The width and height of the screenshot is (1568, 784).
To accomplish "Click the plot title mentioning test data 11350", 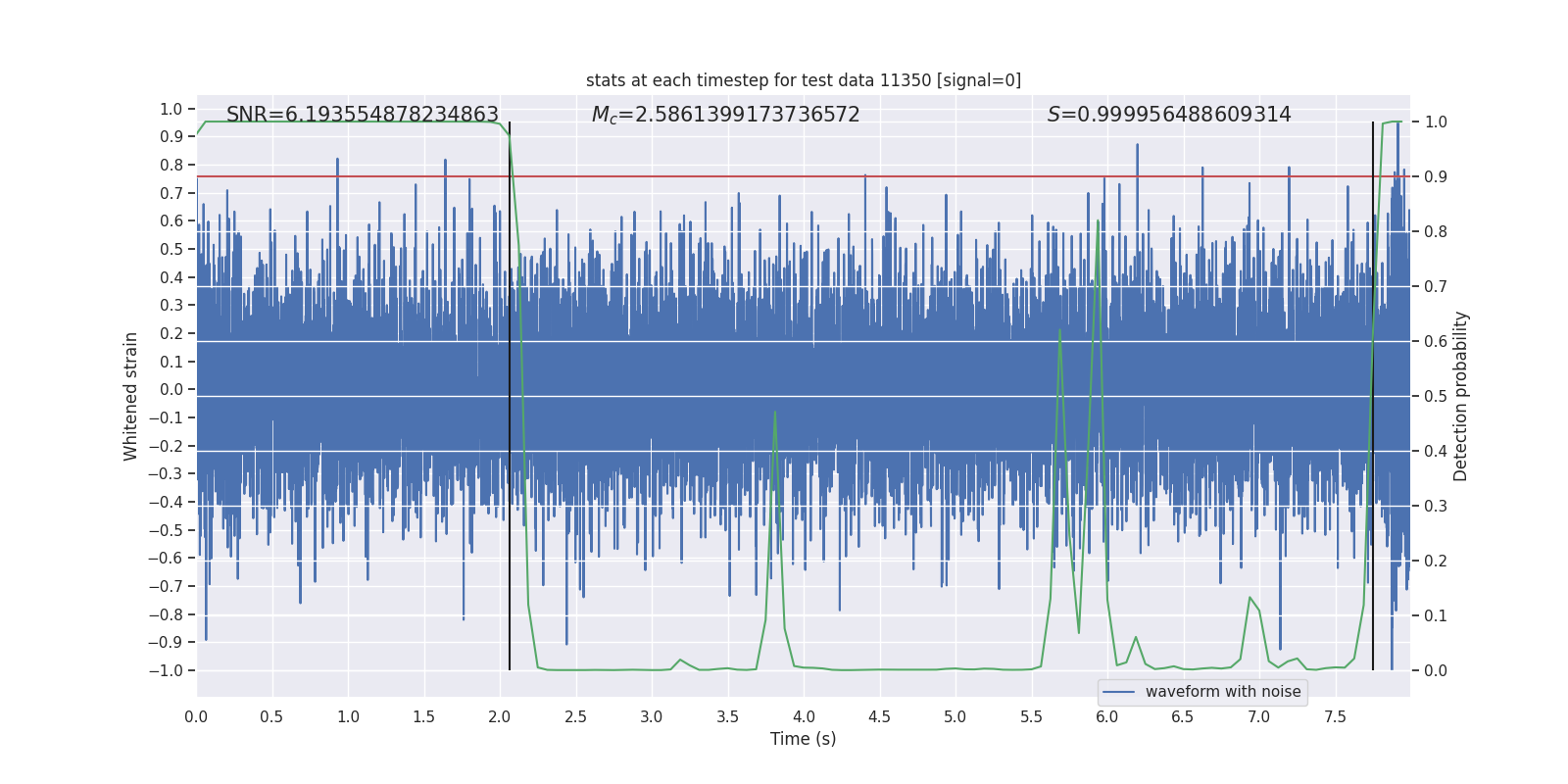I will coord(804,80).
